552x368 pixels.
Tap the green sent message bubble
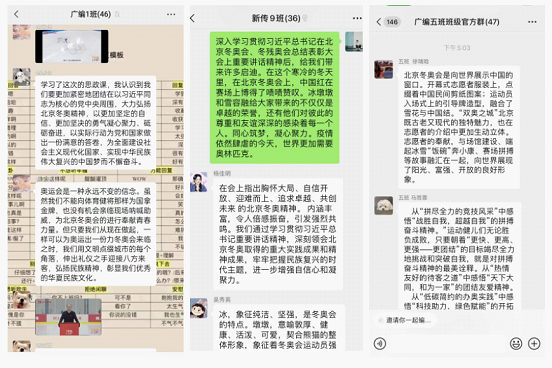[275, 98]
